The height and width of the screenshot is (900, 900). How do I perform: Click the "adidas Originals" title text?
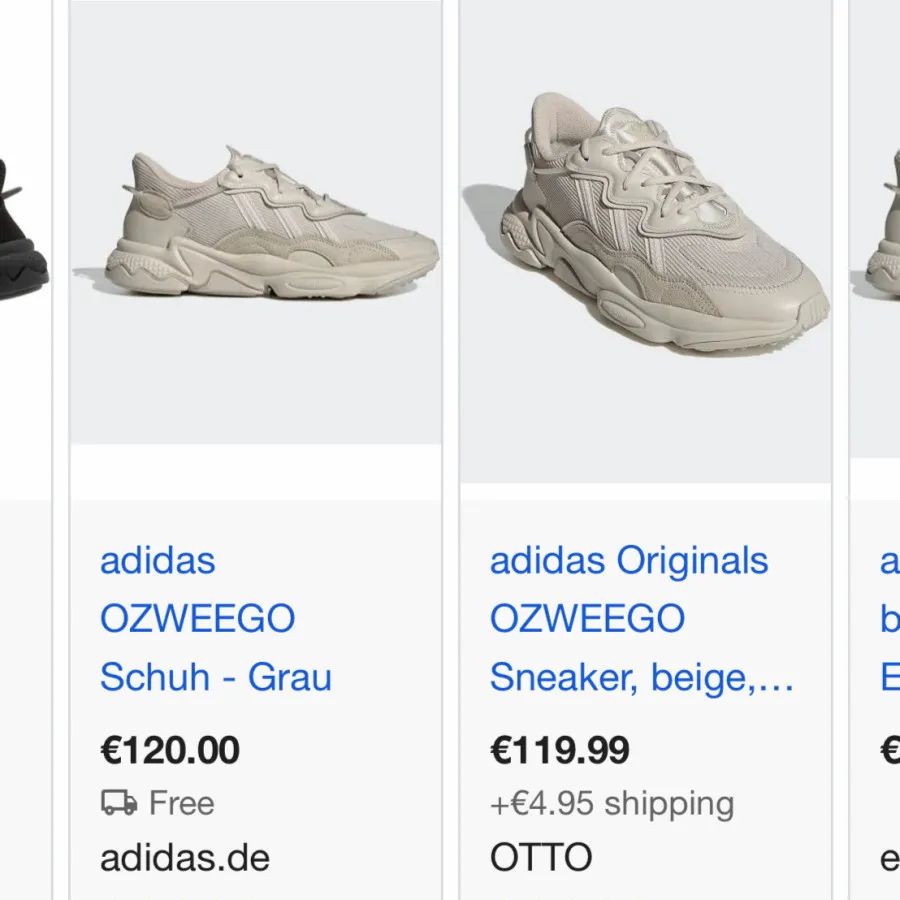click(628, 561)
